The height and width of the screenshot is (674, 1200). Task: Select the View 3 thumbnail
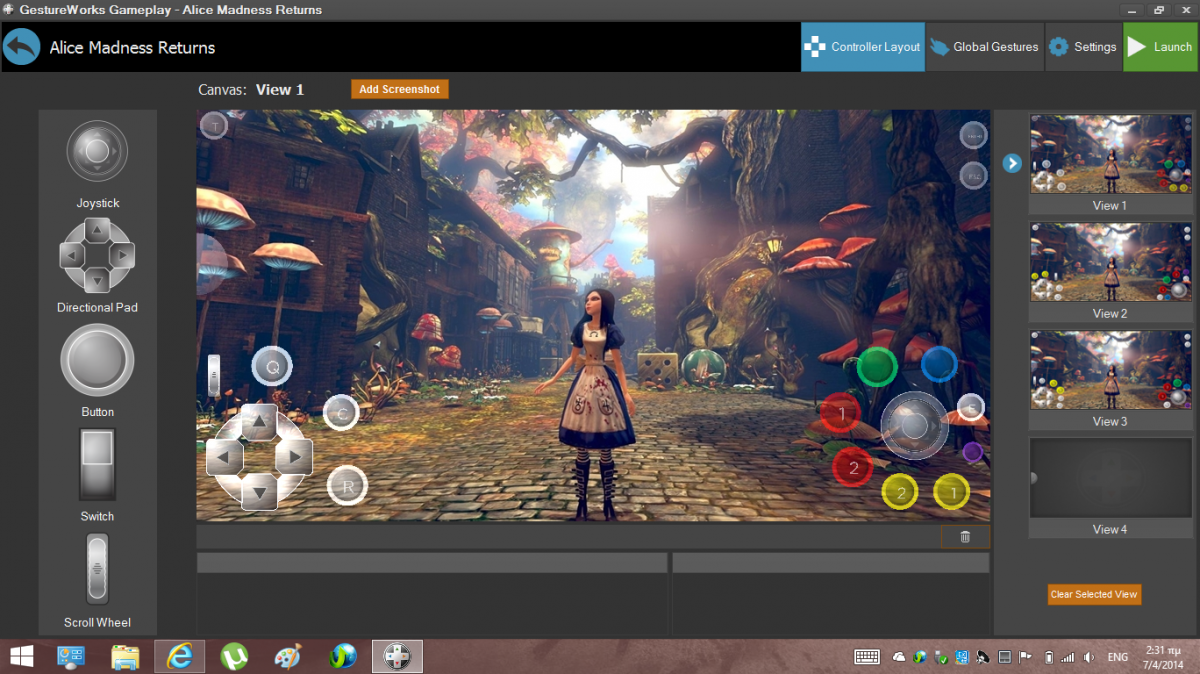1110,370
